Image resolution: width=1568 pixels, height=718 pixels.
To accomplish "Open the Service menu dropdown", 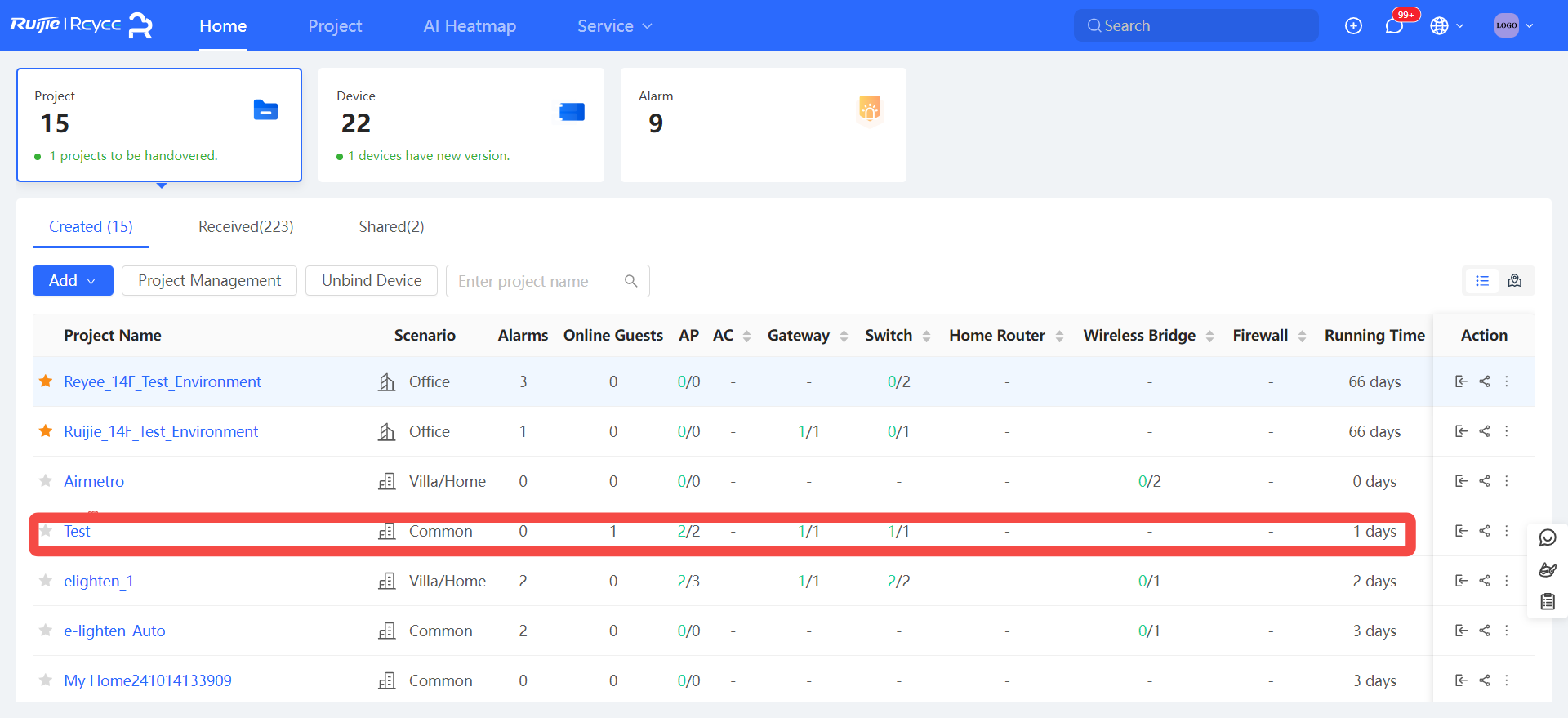I will 614,26.
